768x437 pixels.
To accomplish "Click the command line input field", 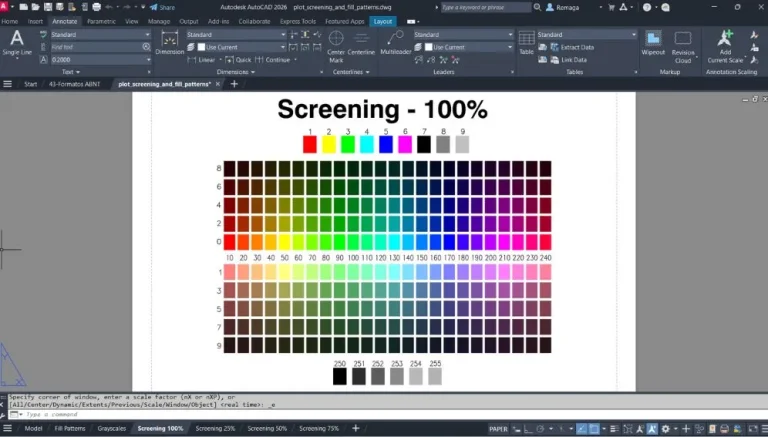I will (x=387, y=414).
